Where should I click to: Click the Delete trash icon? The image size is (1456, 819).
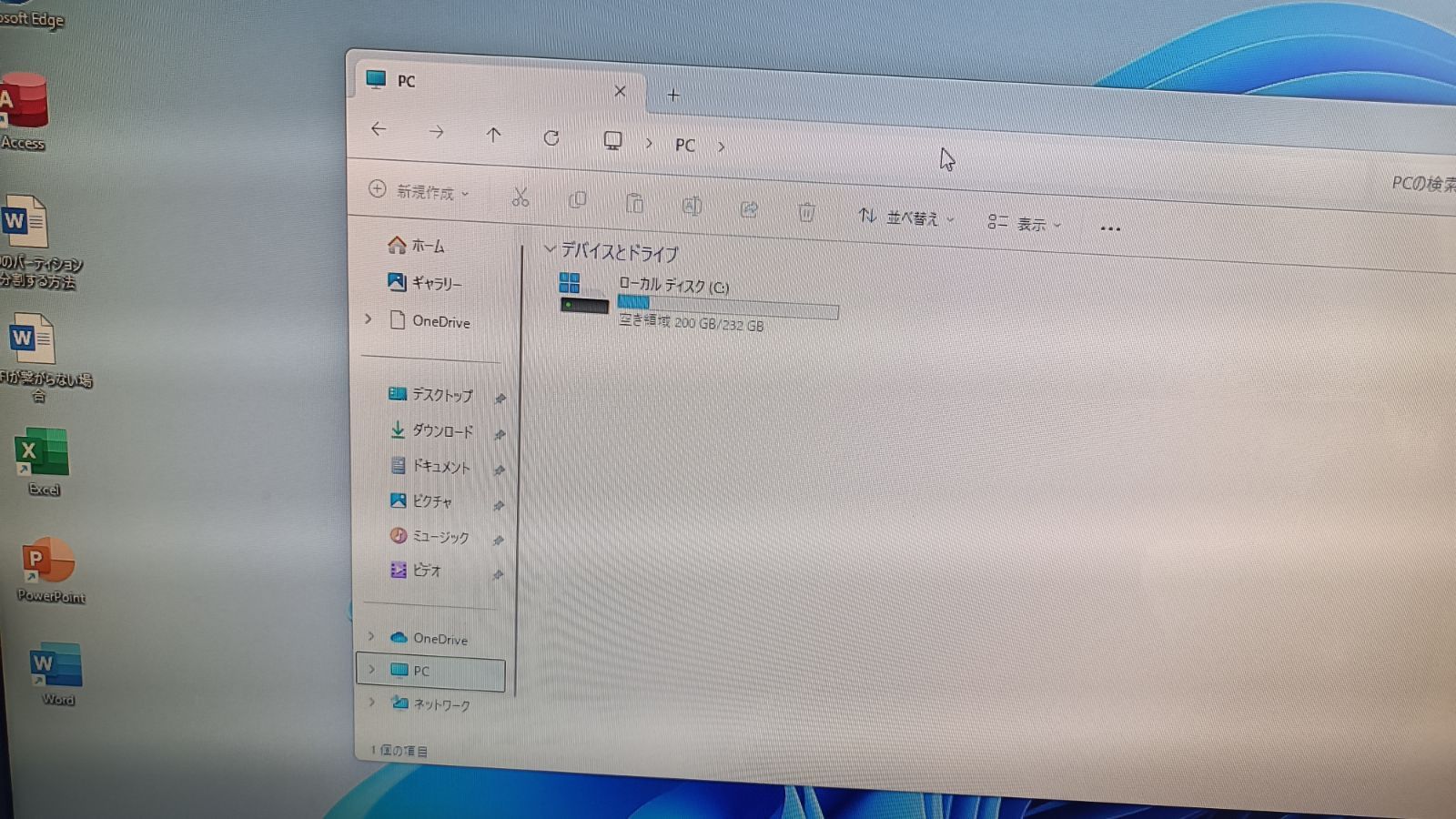click(806, 212)
